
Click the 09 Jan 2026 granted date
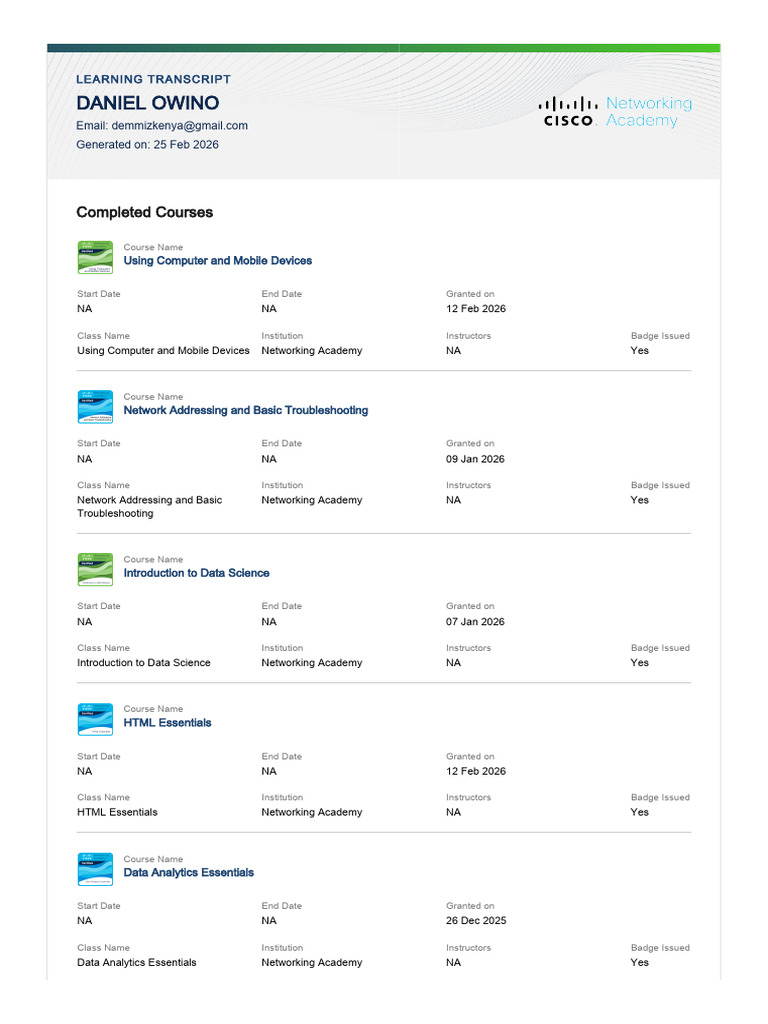coord(475,460)
